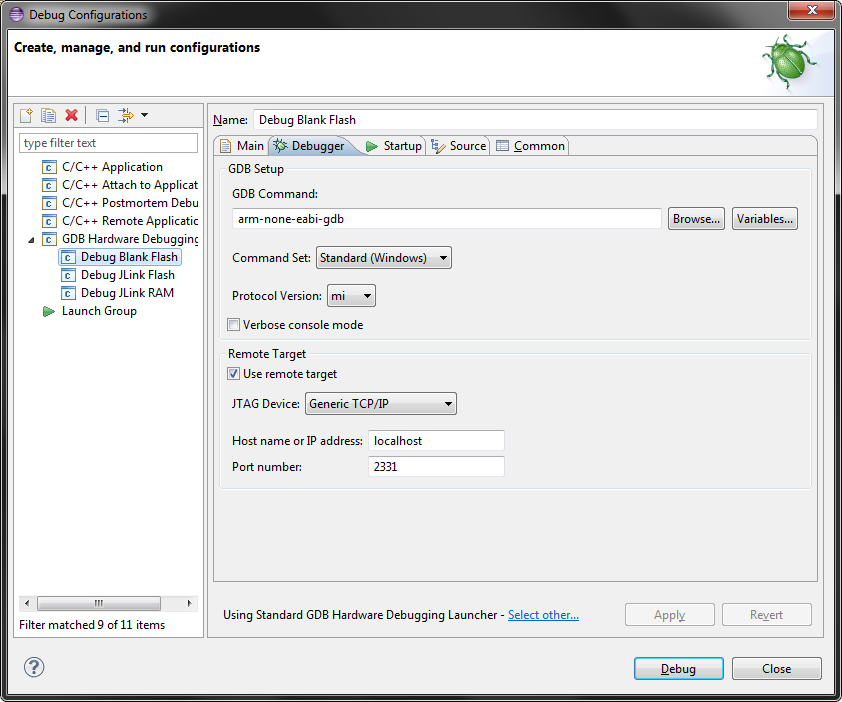842x702 pixels.
Task: Click the red Delete configuration icon
Action: (x=71, y=115)
